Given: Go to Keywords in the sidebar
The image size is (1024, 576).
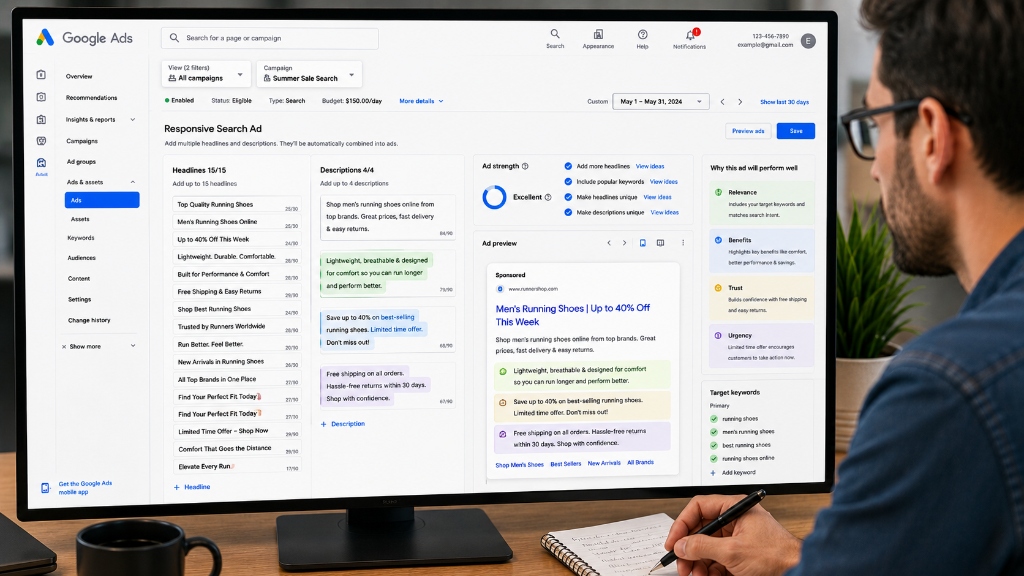Looking at the screenshot, I should coord(81,238).
